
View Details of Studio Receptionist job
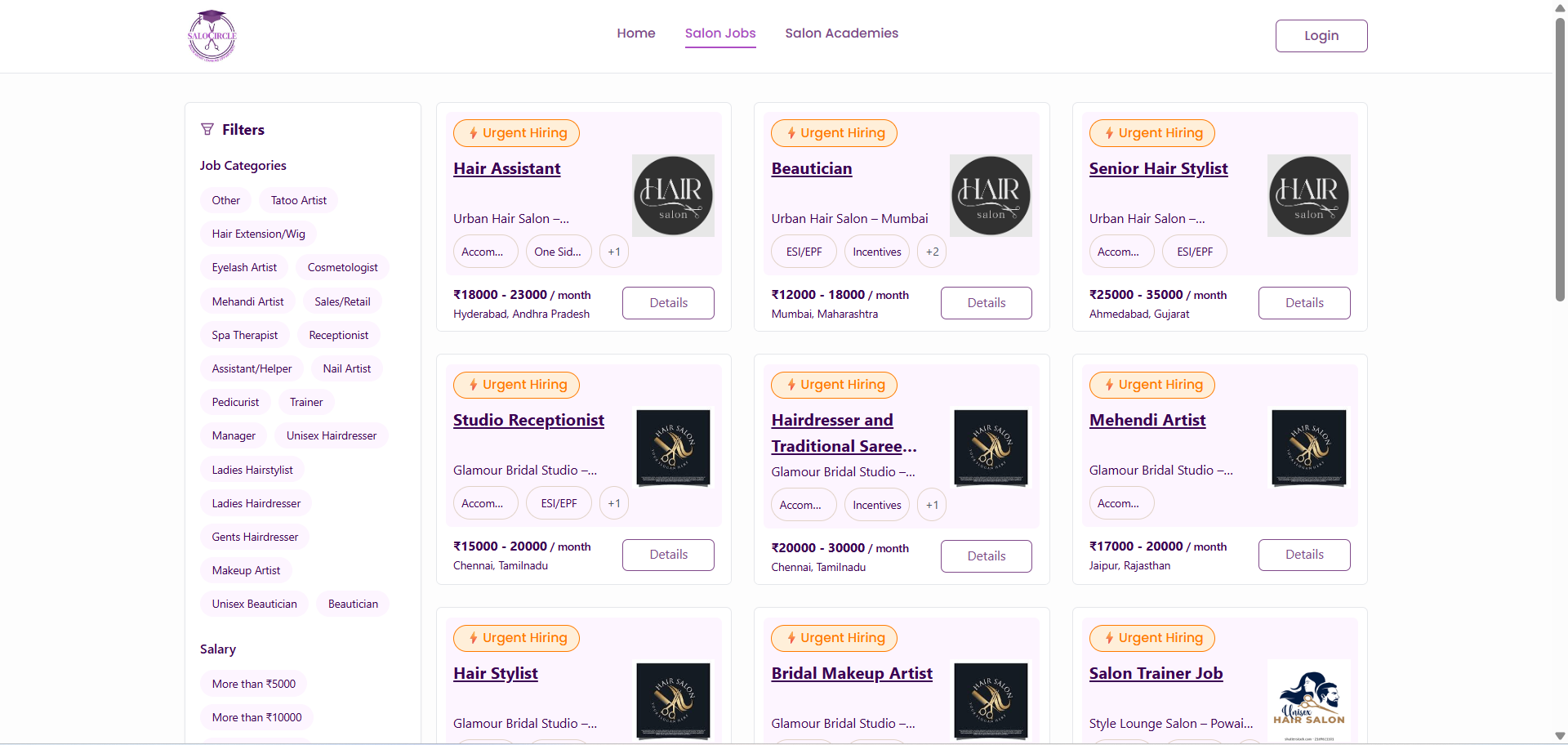point(669,555)
